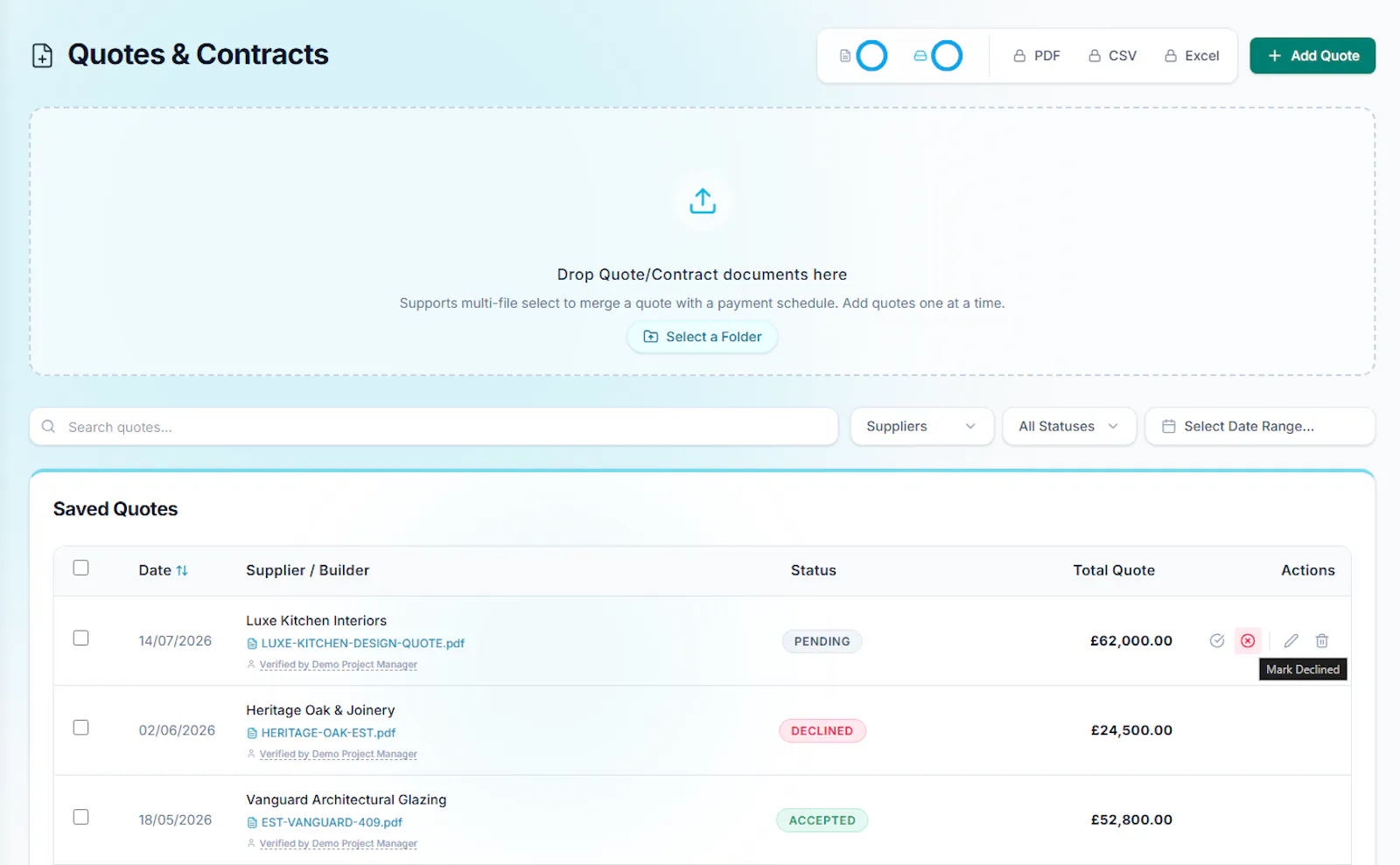Export quotes as locked Excel
This screenshot has width=1400, height=865.
(x=1192, y=56)
